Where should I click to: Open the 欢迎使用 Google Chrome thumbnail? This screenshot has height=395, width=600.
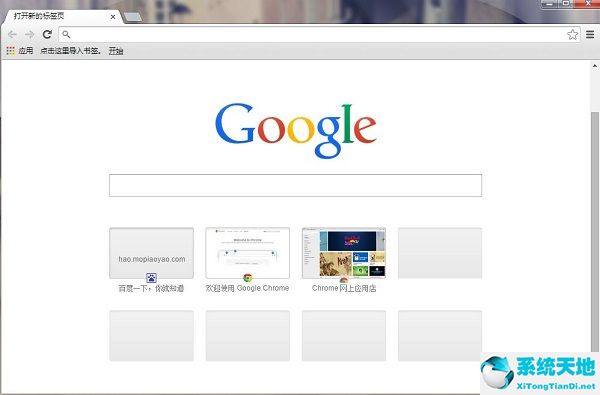[248, 253]
